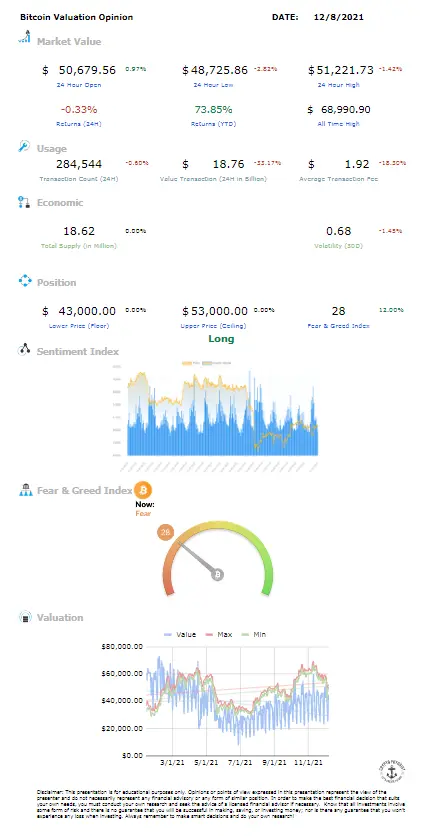Click the Valuation line chart plot area
The height and width of the screenshot is (838, 426).
(x=237, y=701)
